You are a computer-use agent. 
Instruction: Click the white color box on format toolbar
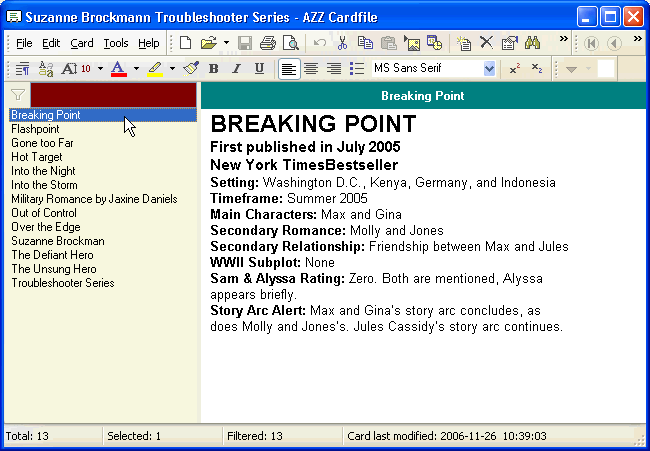(x=606, y=69)
